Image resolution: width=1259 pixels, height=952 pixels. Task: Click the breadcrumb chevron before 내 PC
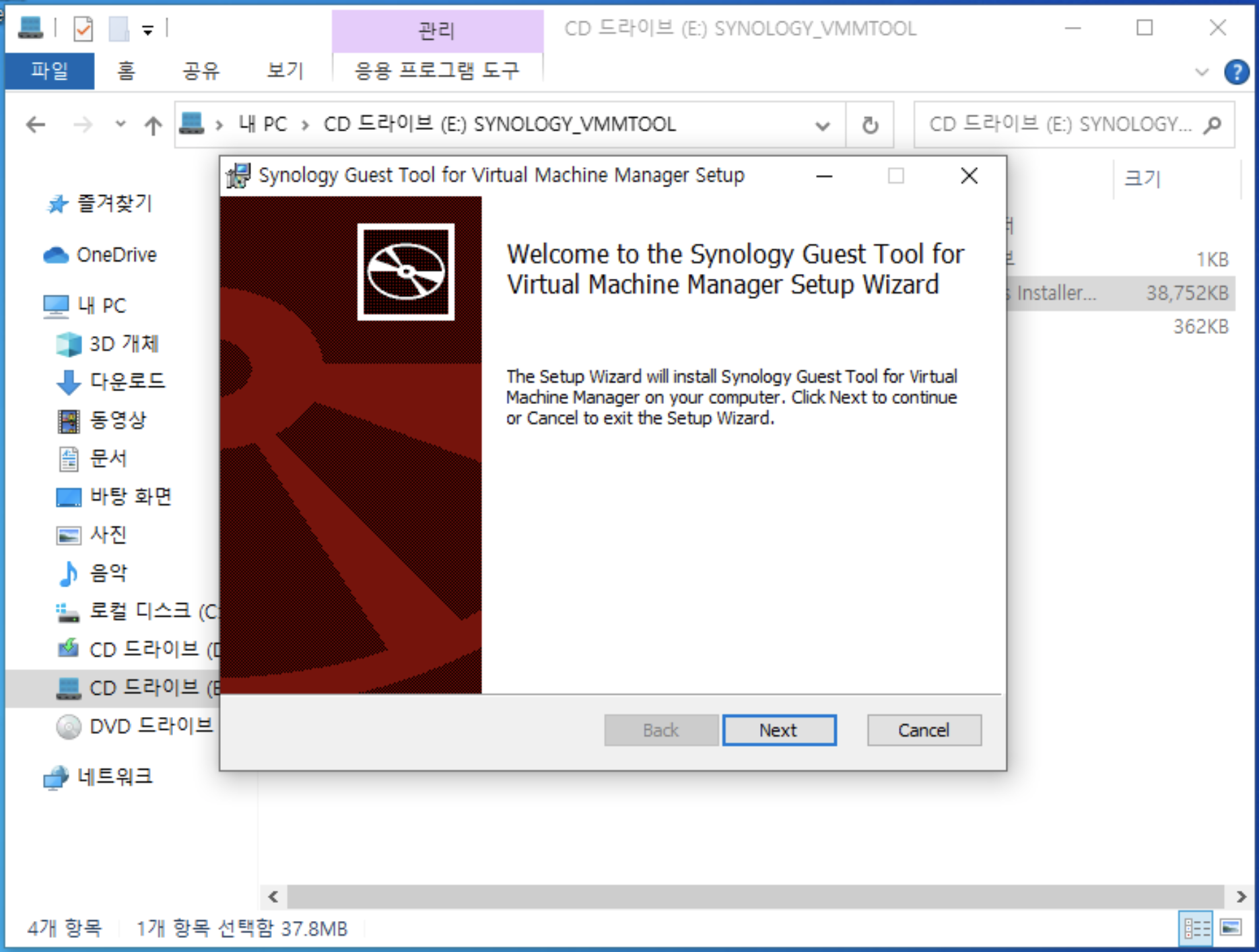pos(219,125)
